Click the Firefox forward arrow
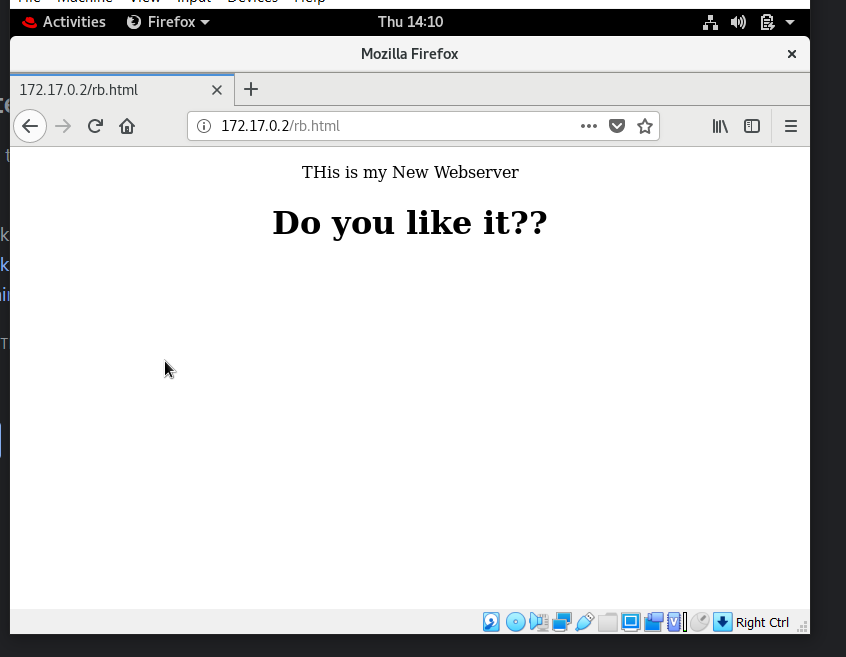Screen dimensions: 846x657 (63, 126)
